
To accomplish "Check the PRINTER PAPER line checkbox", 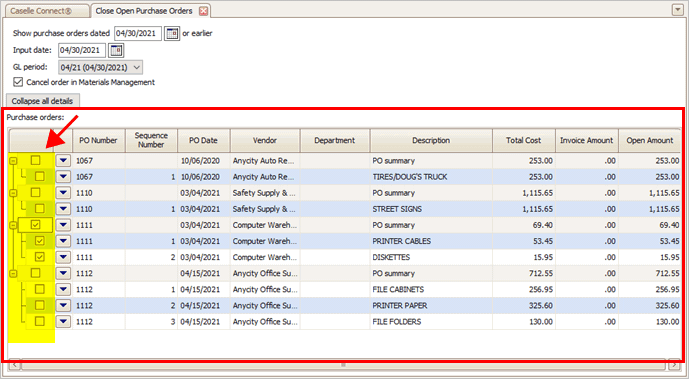I will [40, 305].
